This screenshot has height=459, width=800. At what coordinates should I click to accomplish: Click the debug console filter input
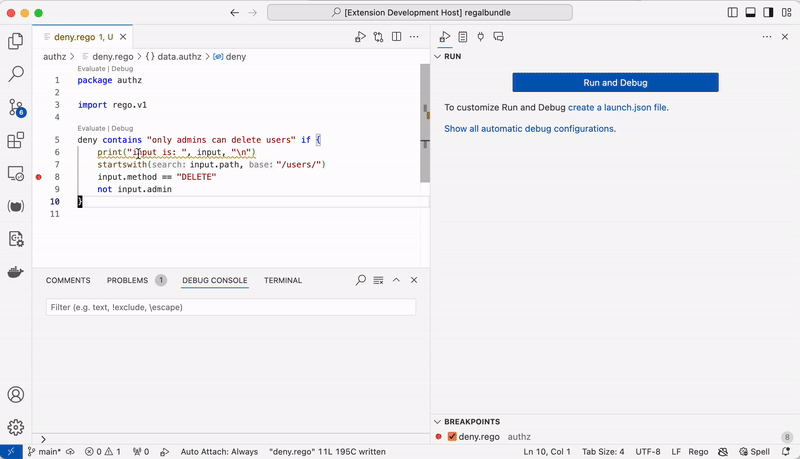230,308
